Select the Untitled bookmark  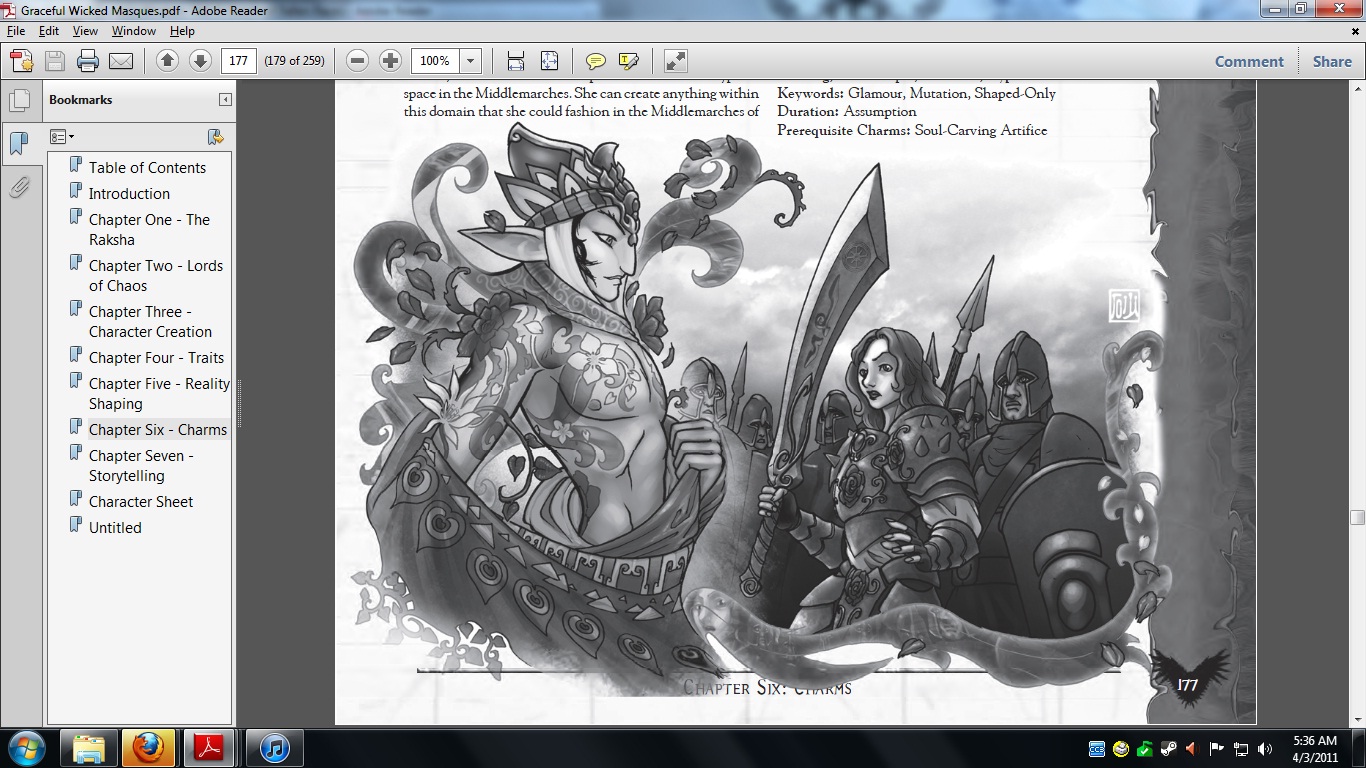point(115,528)
